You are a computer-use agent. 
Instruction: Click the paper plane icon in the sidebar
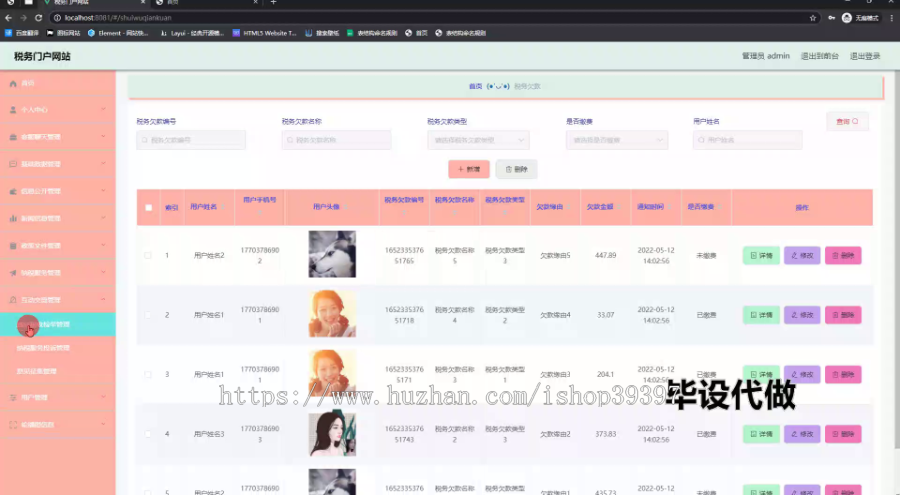(13, 273)
